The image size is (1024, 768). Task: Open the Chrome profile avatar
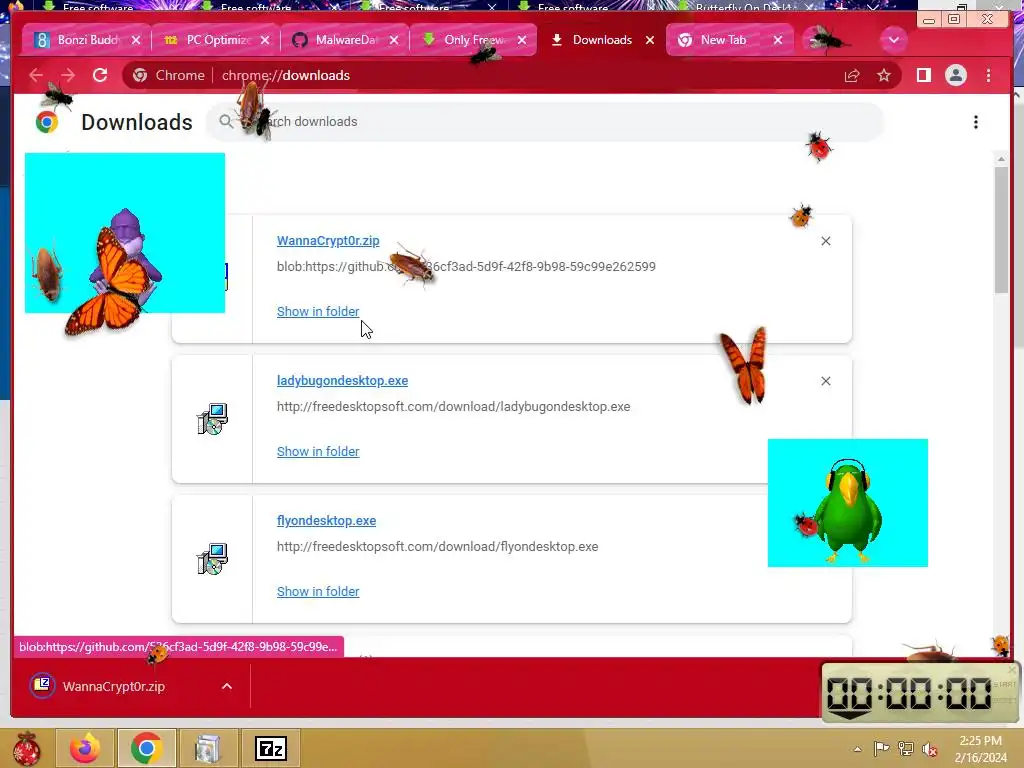(x=955, y=75)
